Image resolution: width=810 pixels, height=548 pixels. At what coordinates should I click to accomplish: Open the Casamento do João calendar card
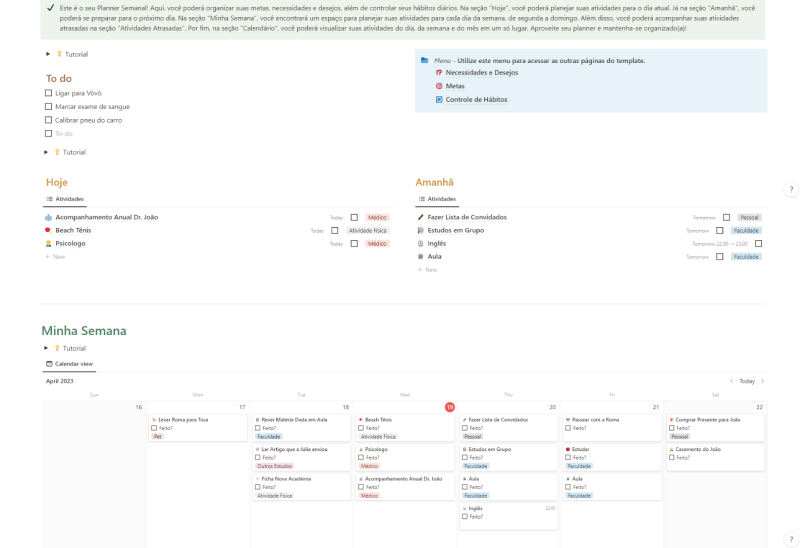(714, 450)
